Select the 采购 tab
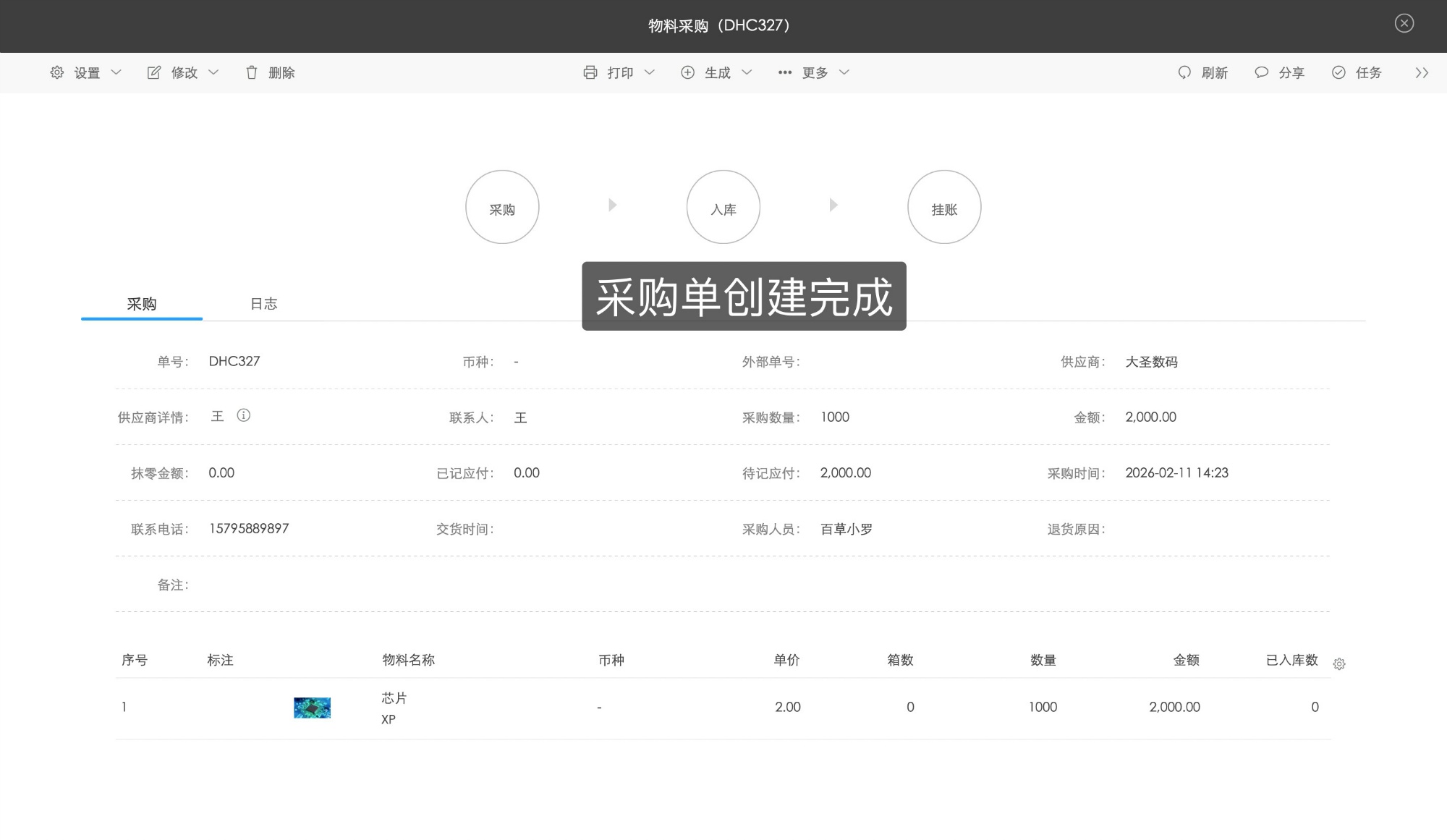The image size is (1447, 840). [142, 304]
